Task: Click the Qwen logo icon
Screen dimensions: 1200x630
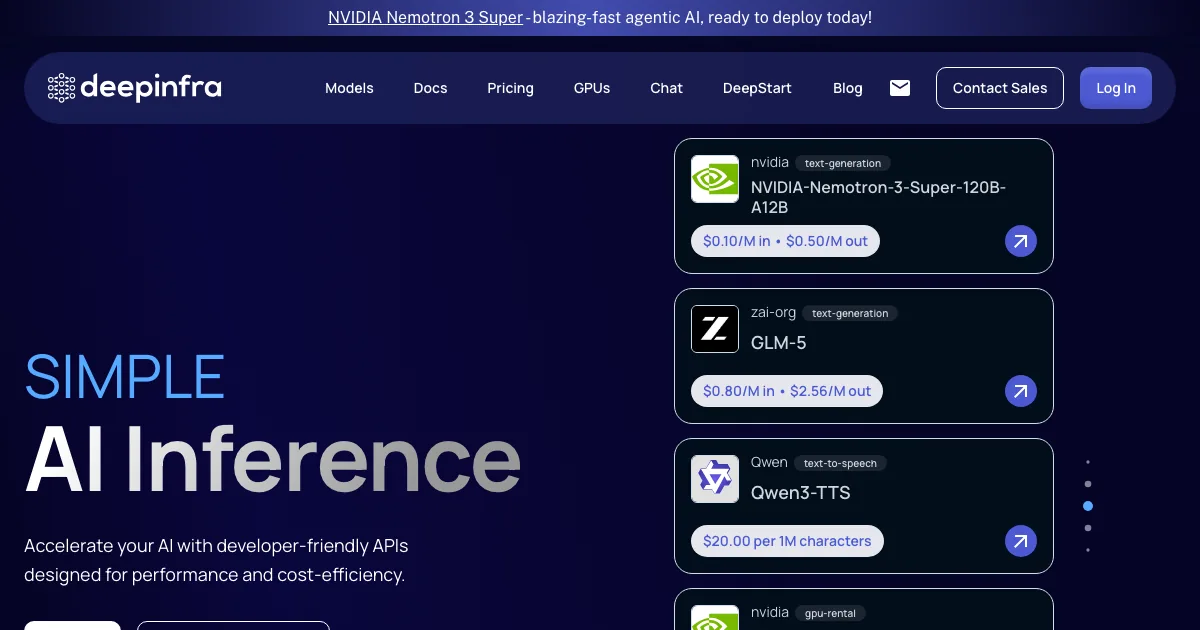Action: (715, 479)
